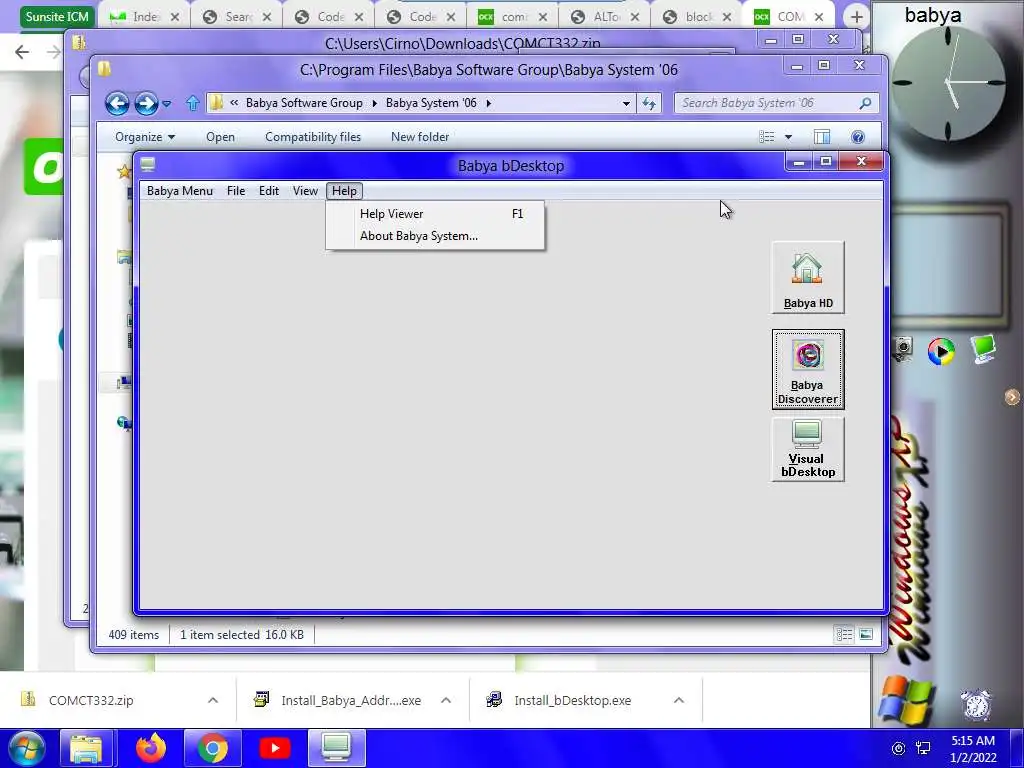Click folder icon in address bar
Viewport: 1024px width, 768px height.
point(216,103)
